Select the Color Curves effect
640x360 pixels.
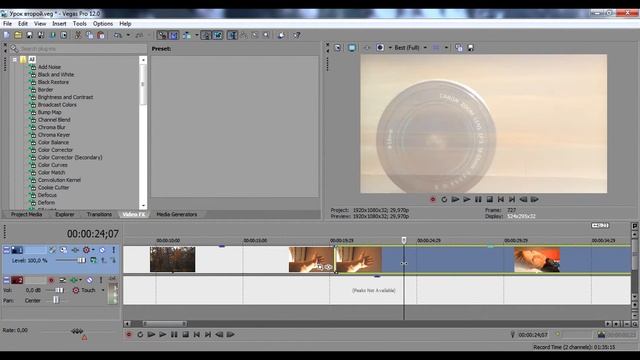[x=53, y=165]
